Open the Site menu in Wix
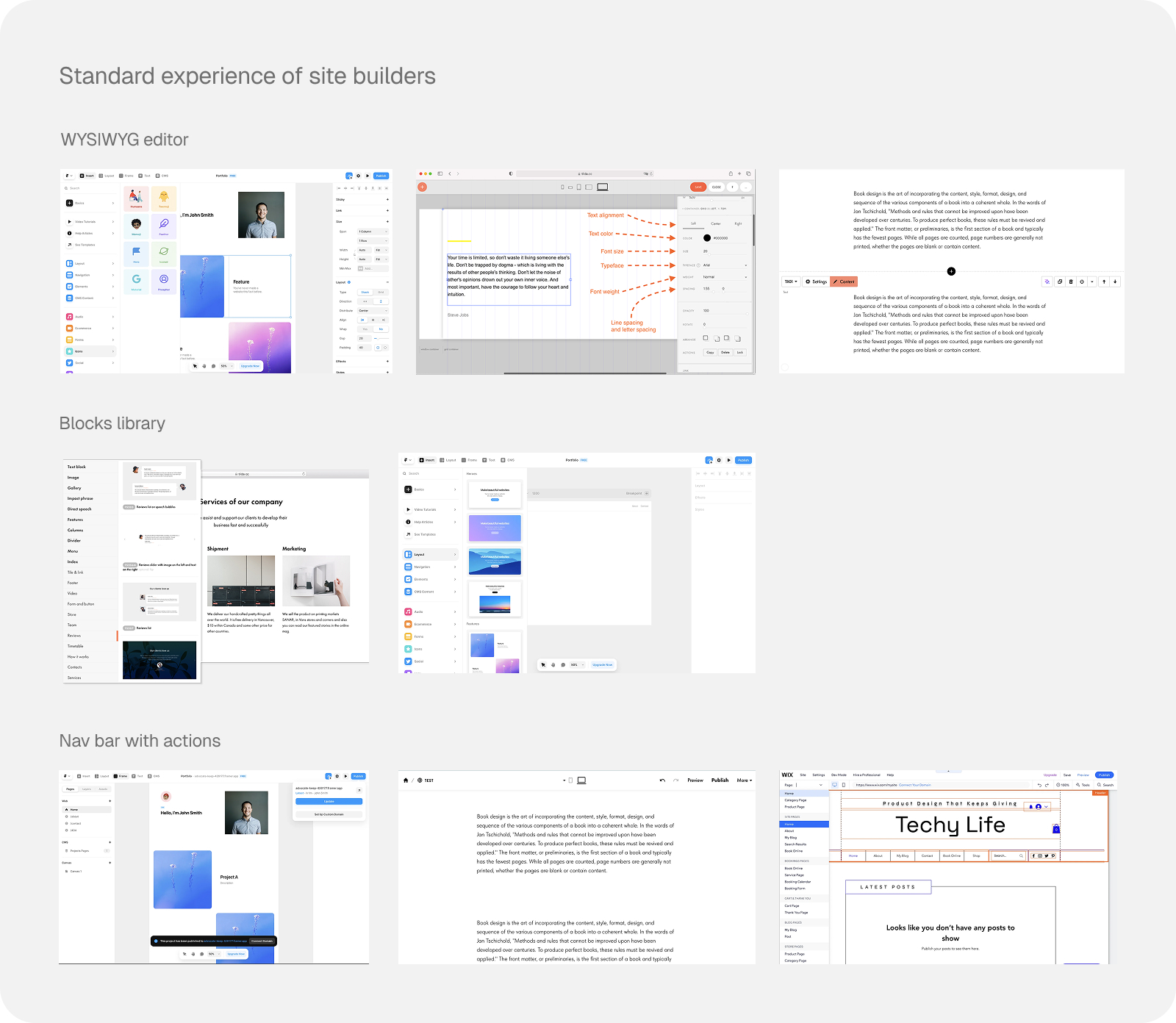 [x=803, y=775]
